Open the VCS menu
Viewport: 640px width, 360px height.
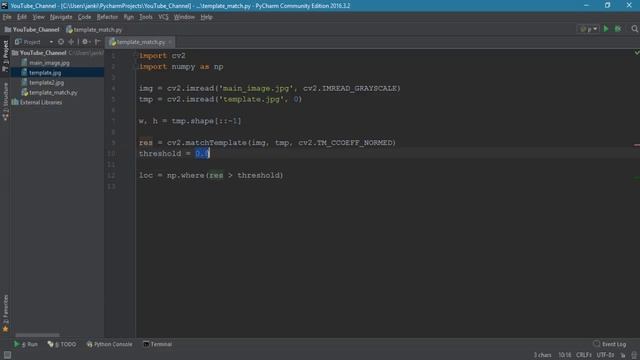pyautogui.click(x=163, y=17)
